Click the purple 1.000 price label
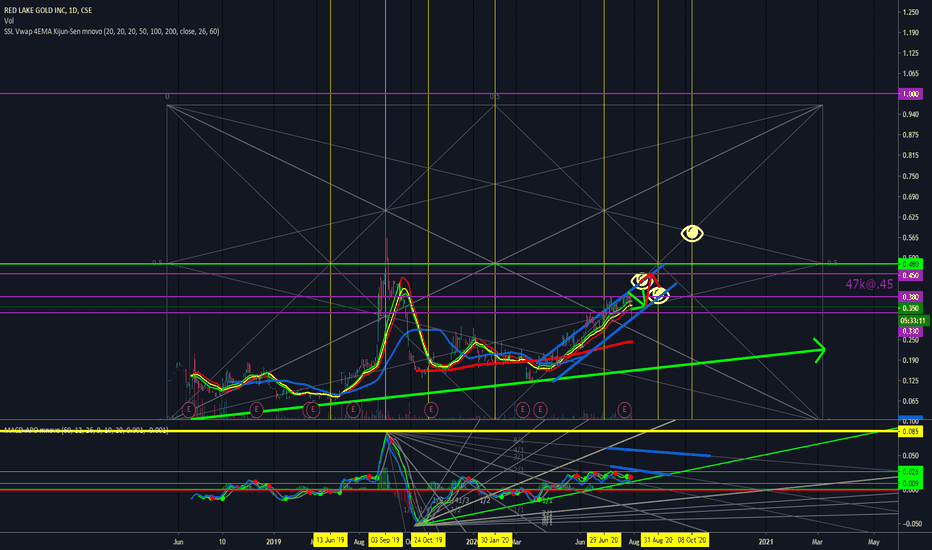The height and width of the screenshot is (550, 932). pos(910,94)
